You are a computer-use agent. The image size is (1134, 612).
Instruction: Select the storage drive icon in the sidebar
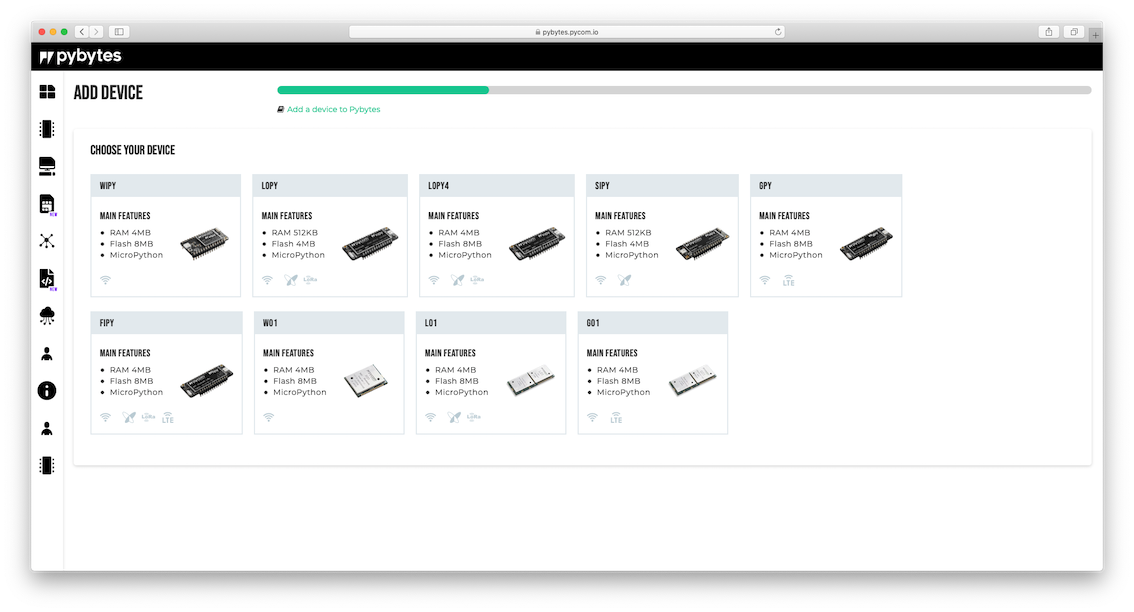click(47, 166)
